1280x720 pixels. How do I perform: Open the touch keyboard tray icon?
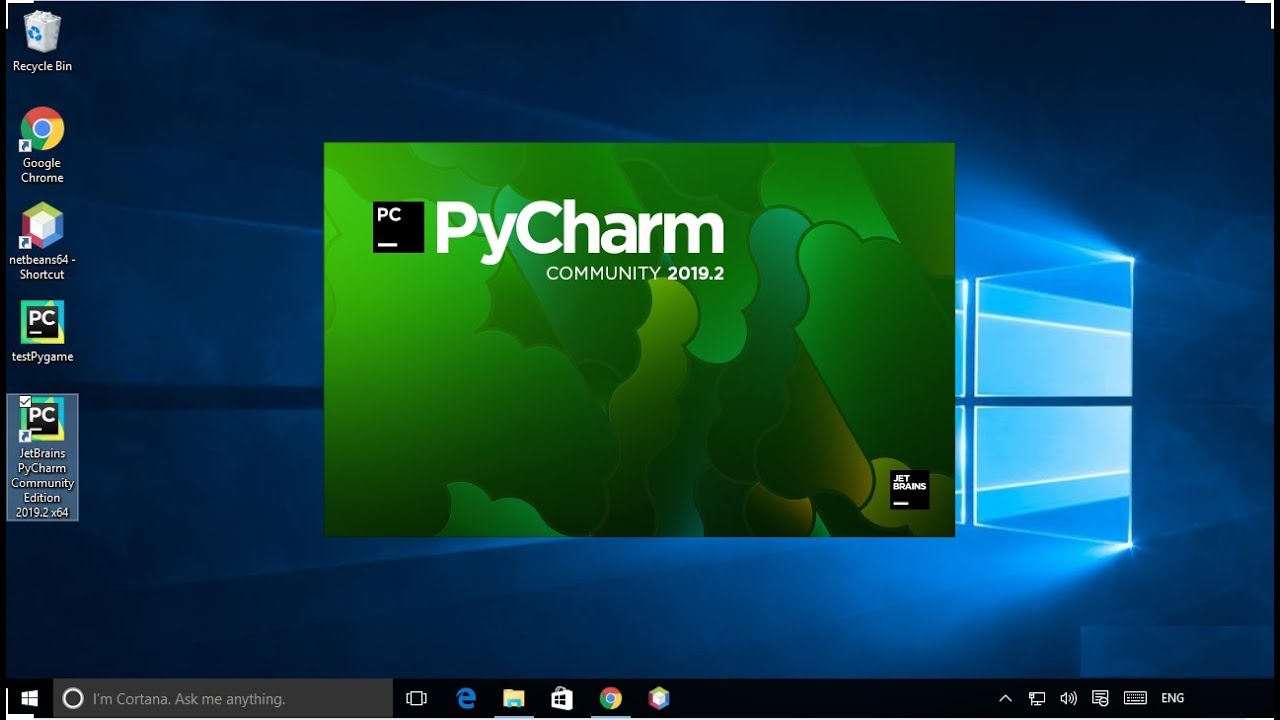pos(1135,698)
